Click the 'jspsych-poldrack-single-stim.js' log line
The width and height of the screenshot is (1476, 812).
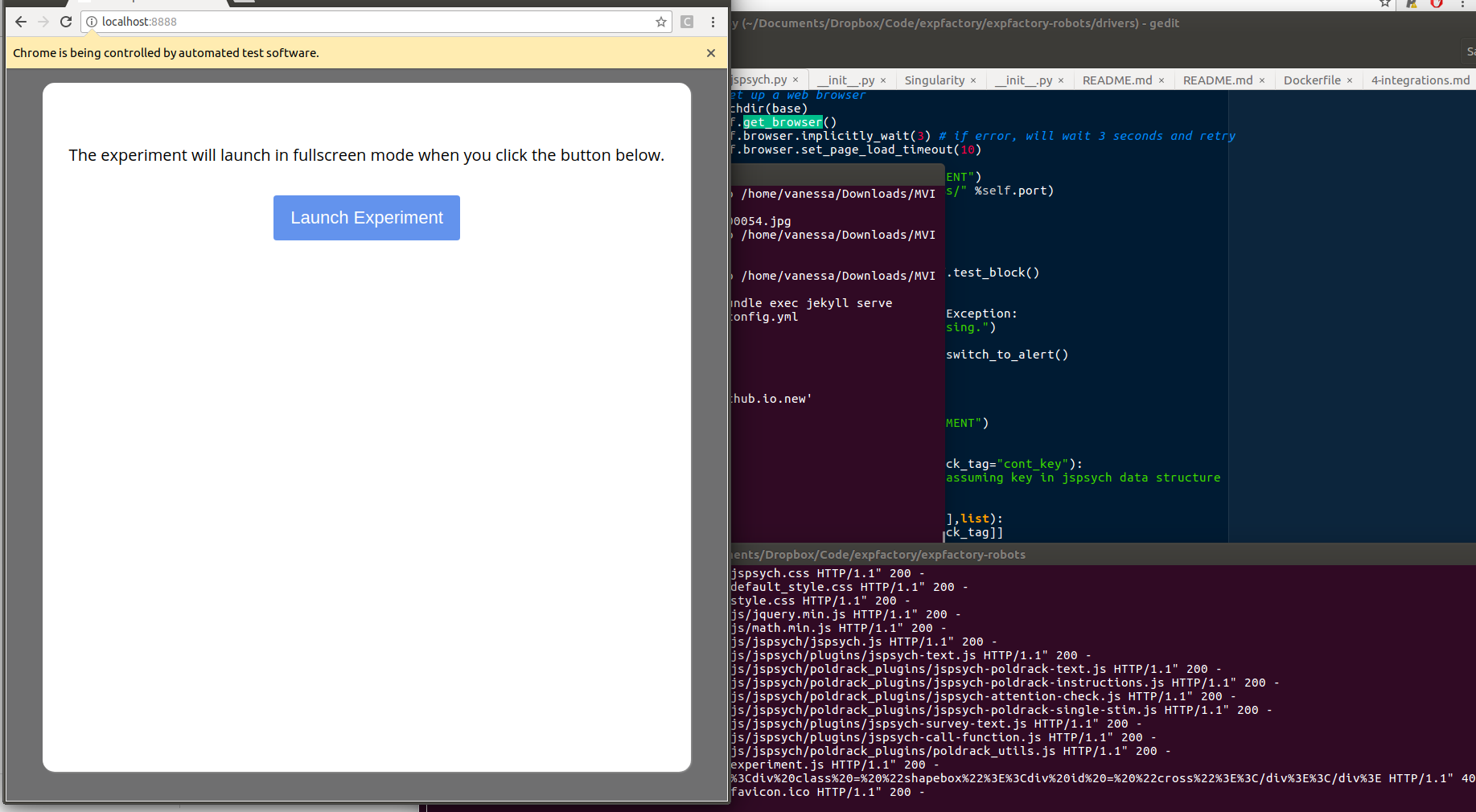click(x=1002, y=710)
